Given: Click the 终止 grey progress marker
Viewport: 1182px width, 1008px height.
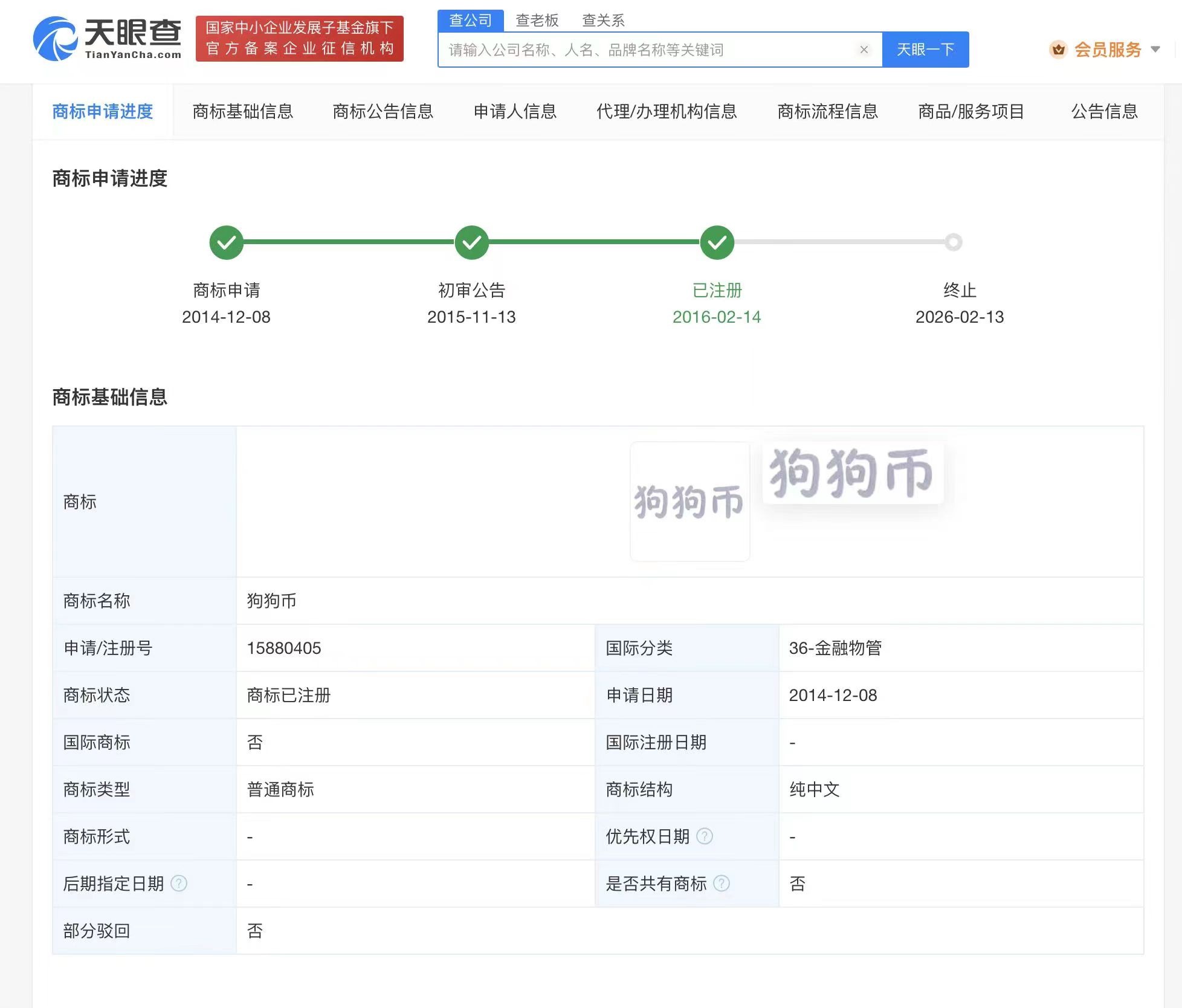Looking at the screenshot, I should (954, 242).
